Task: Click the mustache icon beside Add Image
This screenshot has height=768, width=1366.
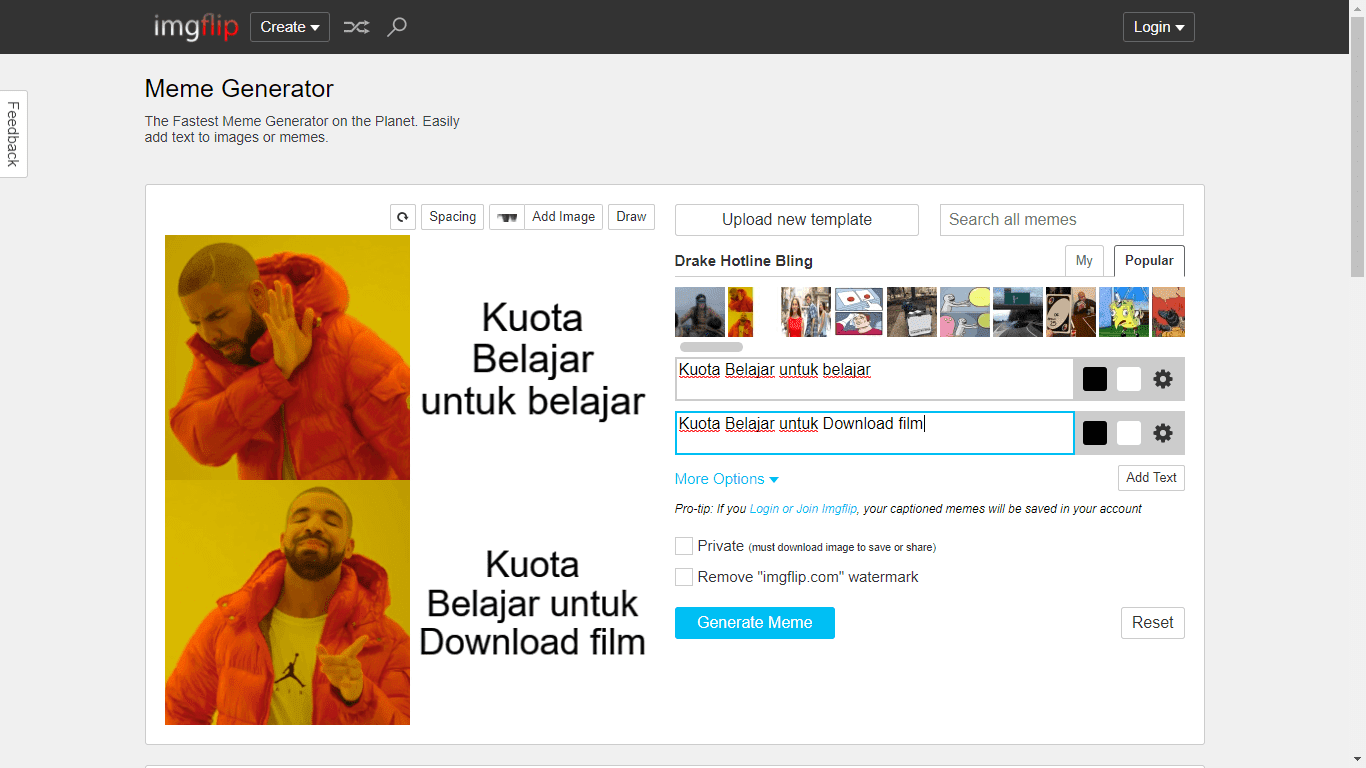Action: [x=506, y=217]
